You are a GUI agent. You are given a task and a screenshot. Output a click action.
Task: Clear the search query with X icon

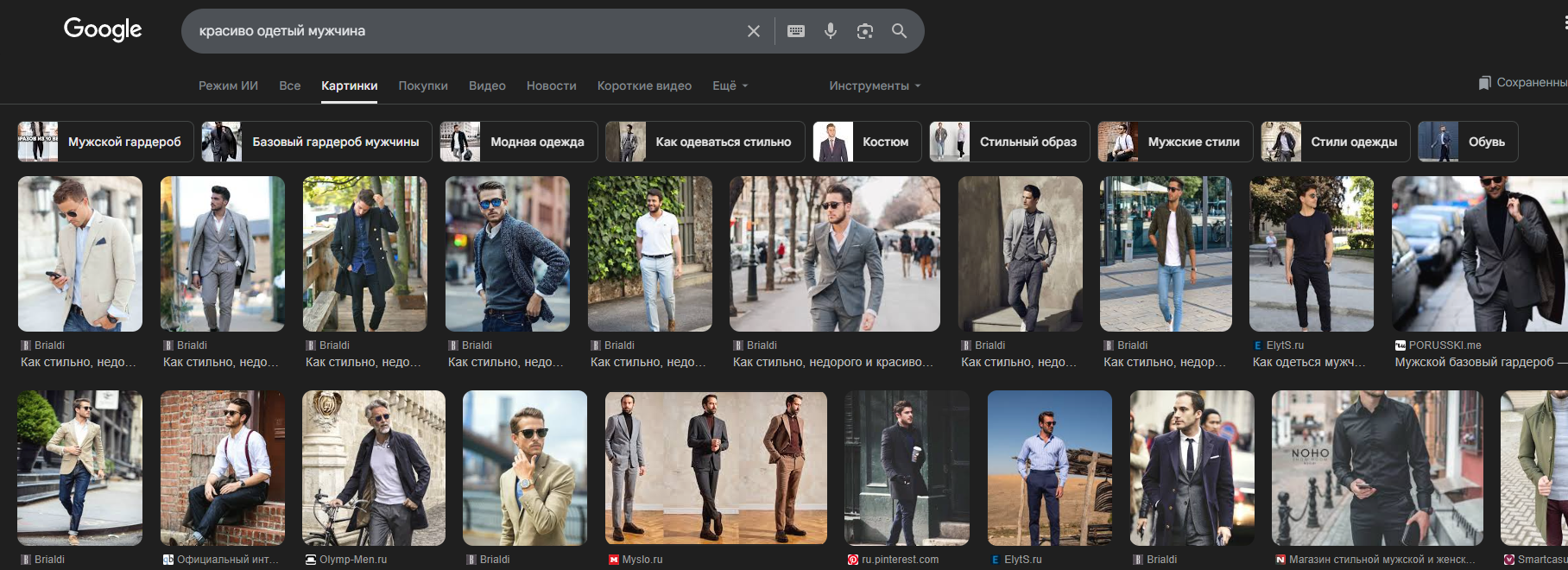tap(754, 31)
